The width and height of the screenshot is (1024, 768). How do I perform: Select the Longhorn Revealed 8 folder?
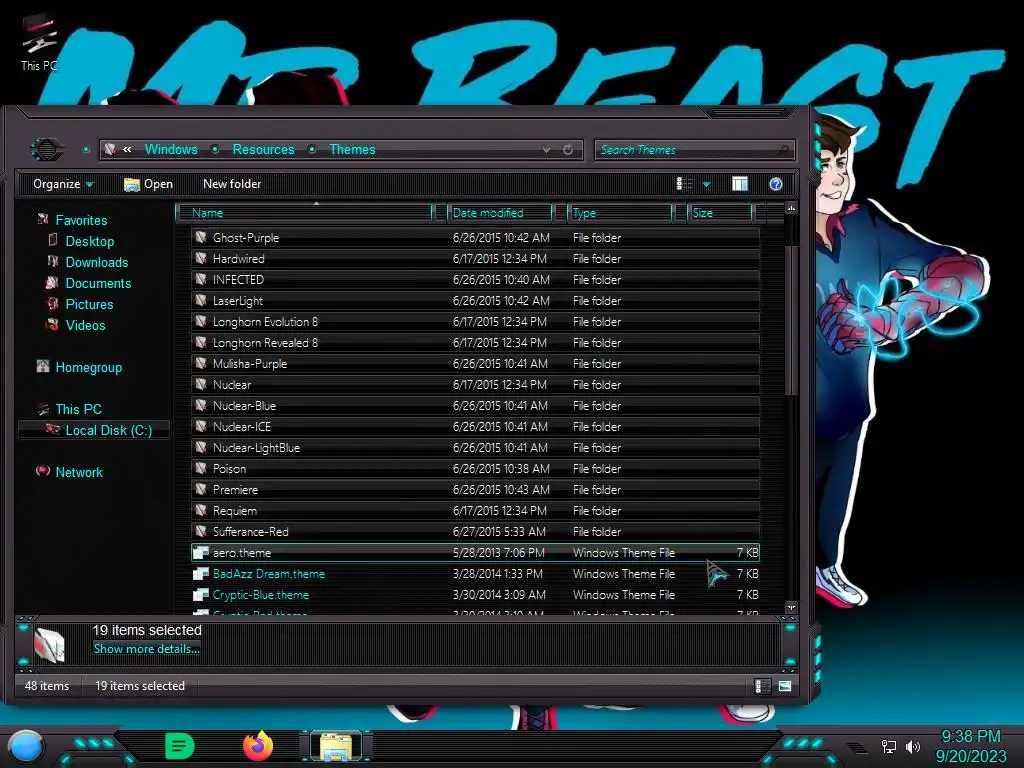tap(475, 343)
